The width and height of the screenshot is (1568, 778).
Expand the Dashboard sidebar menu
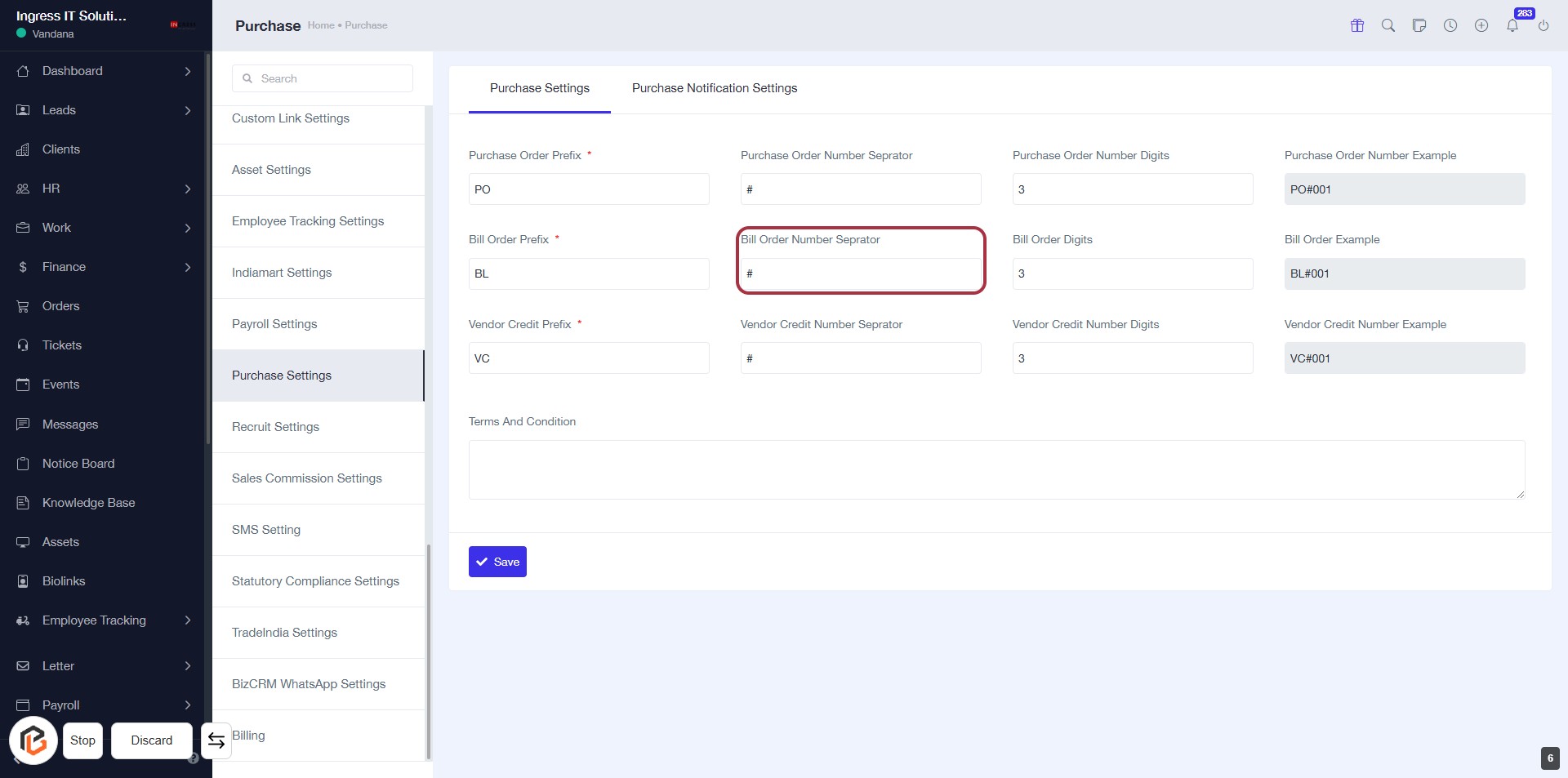[x=187, y=71]
